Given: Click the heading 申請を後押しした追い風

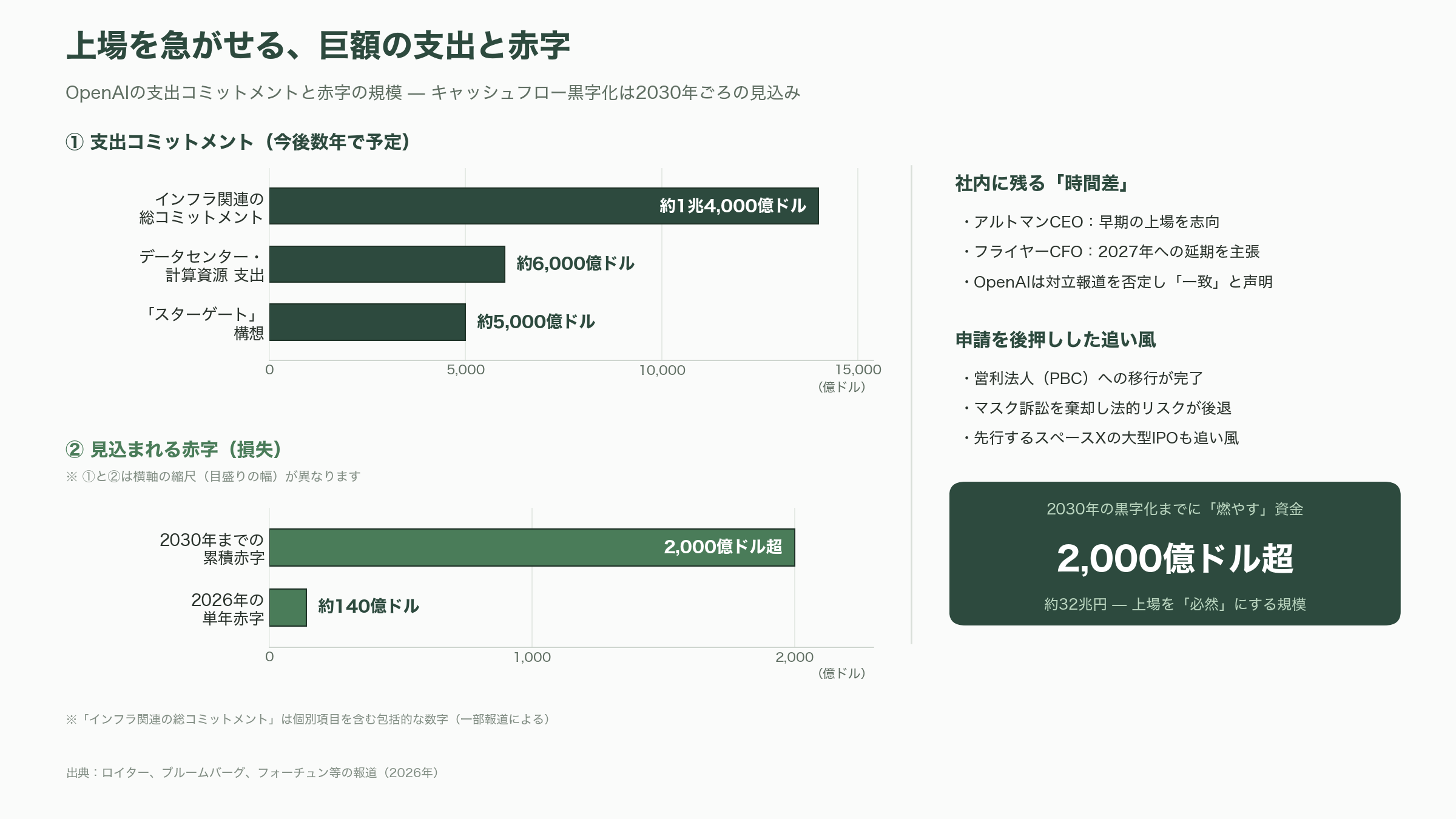Looking at the screenshot, I should [x=1056, y=340].
